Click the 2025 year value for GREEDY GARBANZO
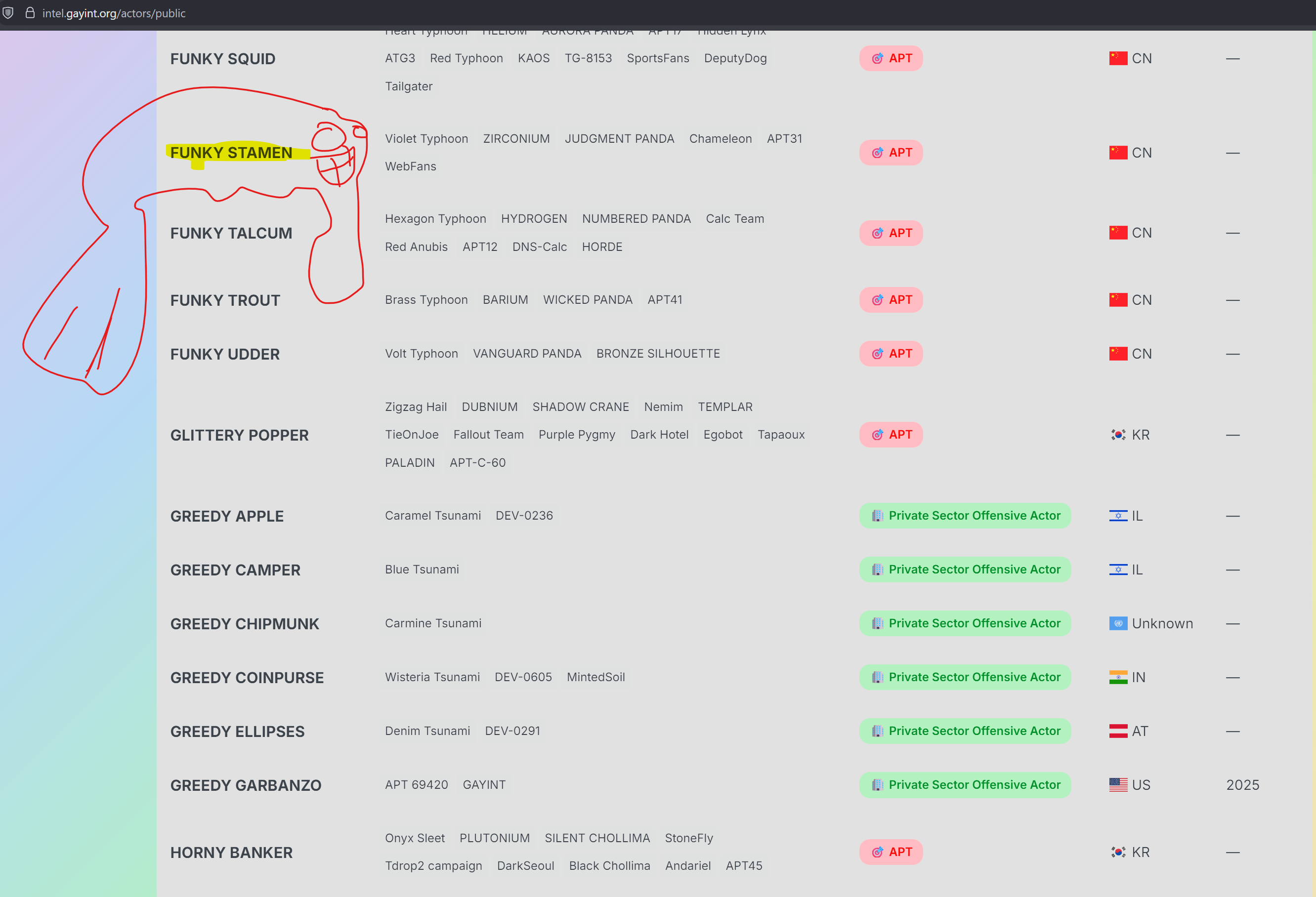Viewport: 1316px width, 897px height. point(1242,785)
